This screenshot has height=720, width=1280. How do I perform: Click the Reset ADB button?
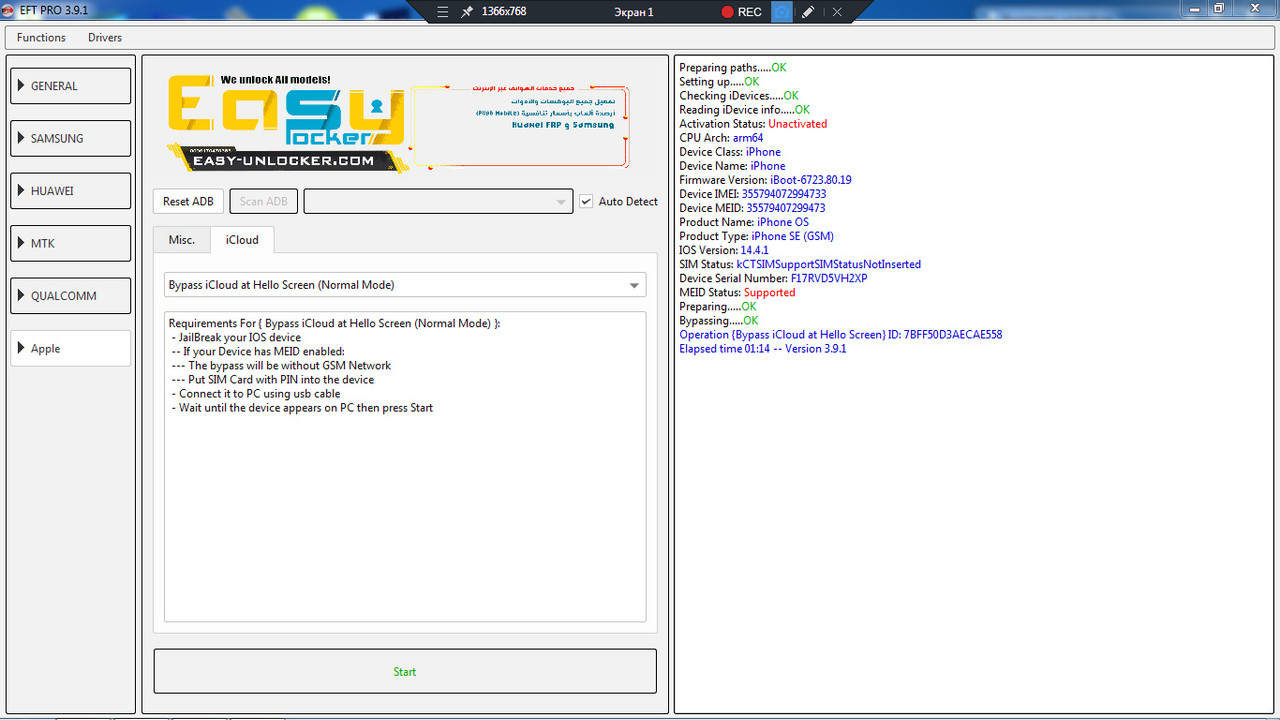point(188,201)
